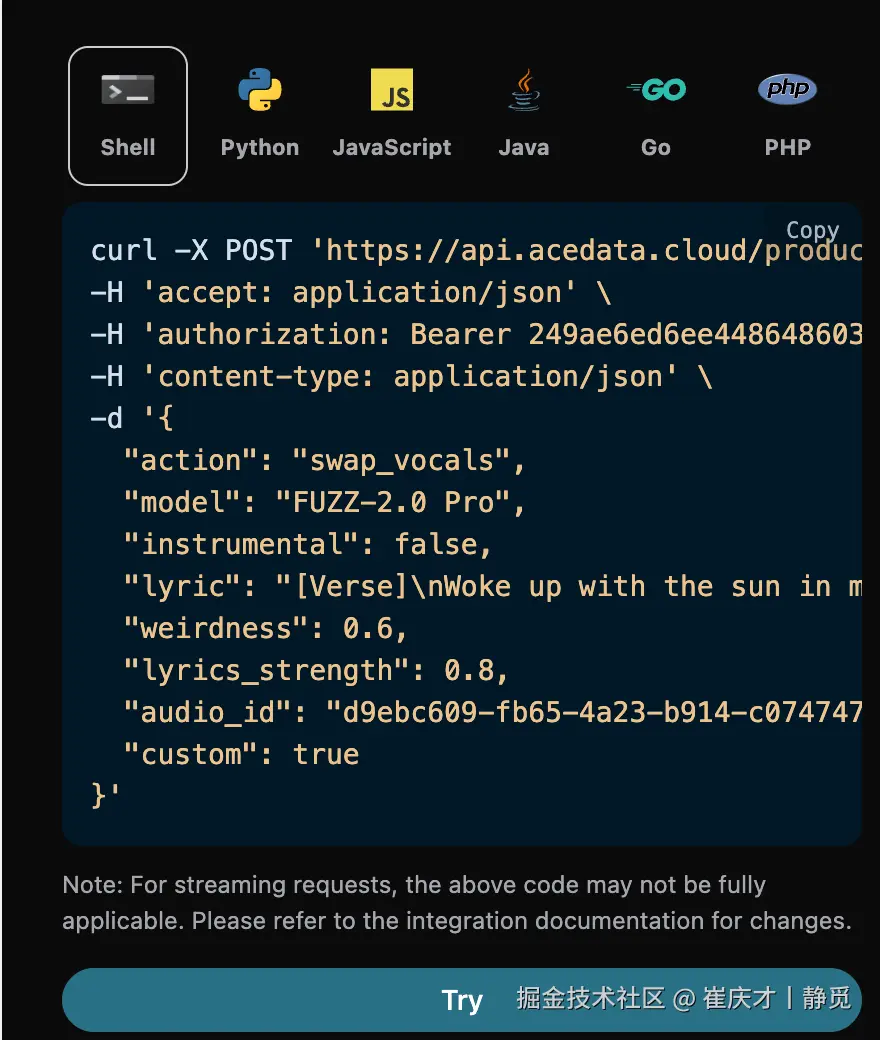Select the 'Java' text label tab
The image size is (880, 1040).
pos(524,148)
